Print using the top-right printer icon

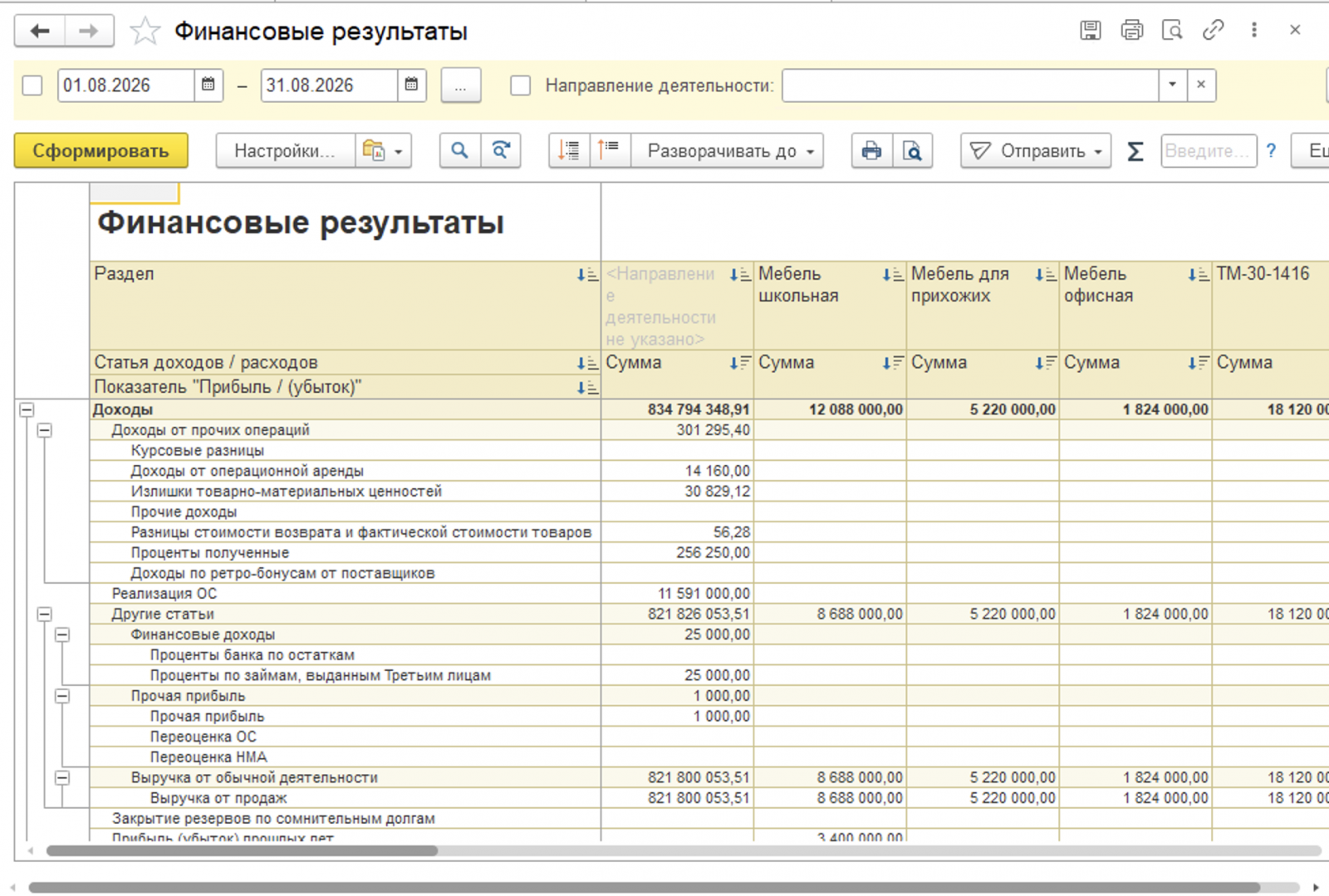pyautogui.click(x=1131, y=31)
